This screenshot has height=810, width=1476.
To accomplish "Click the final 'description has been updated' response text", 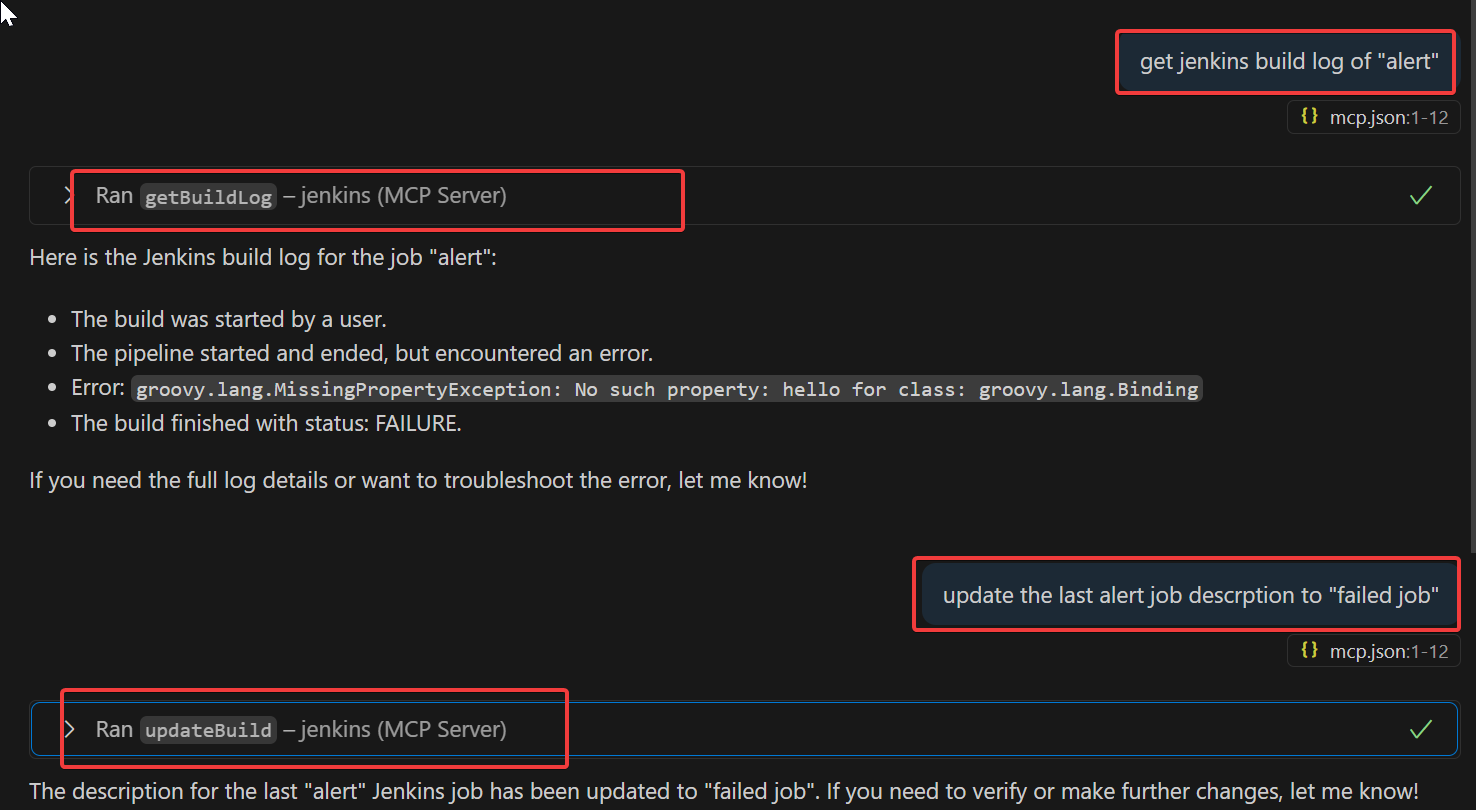I will coord(723,791).
